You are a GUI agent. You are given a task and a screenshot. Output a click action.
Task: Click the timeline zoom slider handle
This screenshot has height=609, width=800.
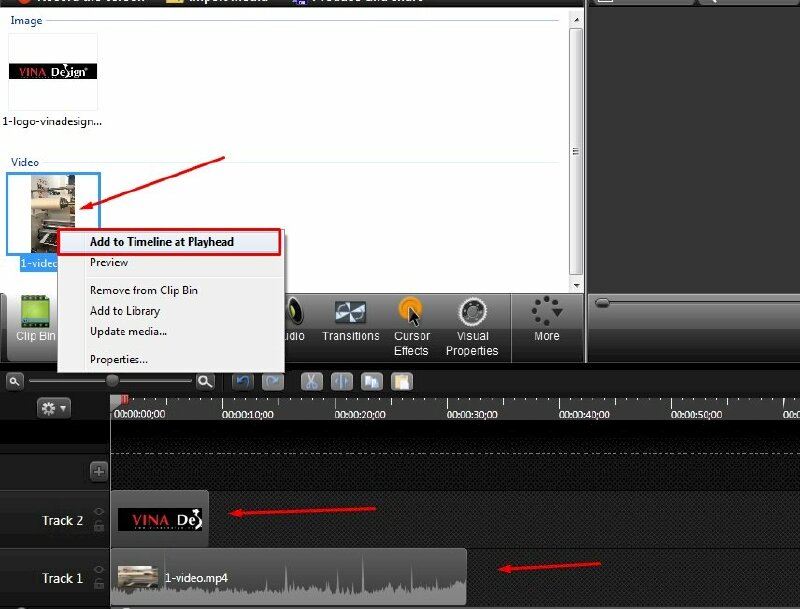112,381
